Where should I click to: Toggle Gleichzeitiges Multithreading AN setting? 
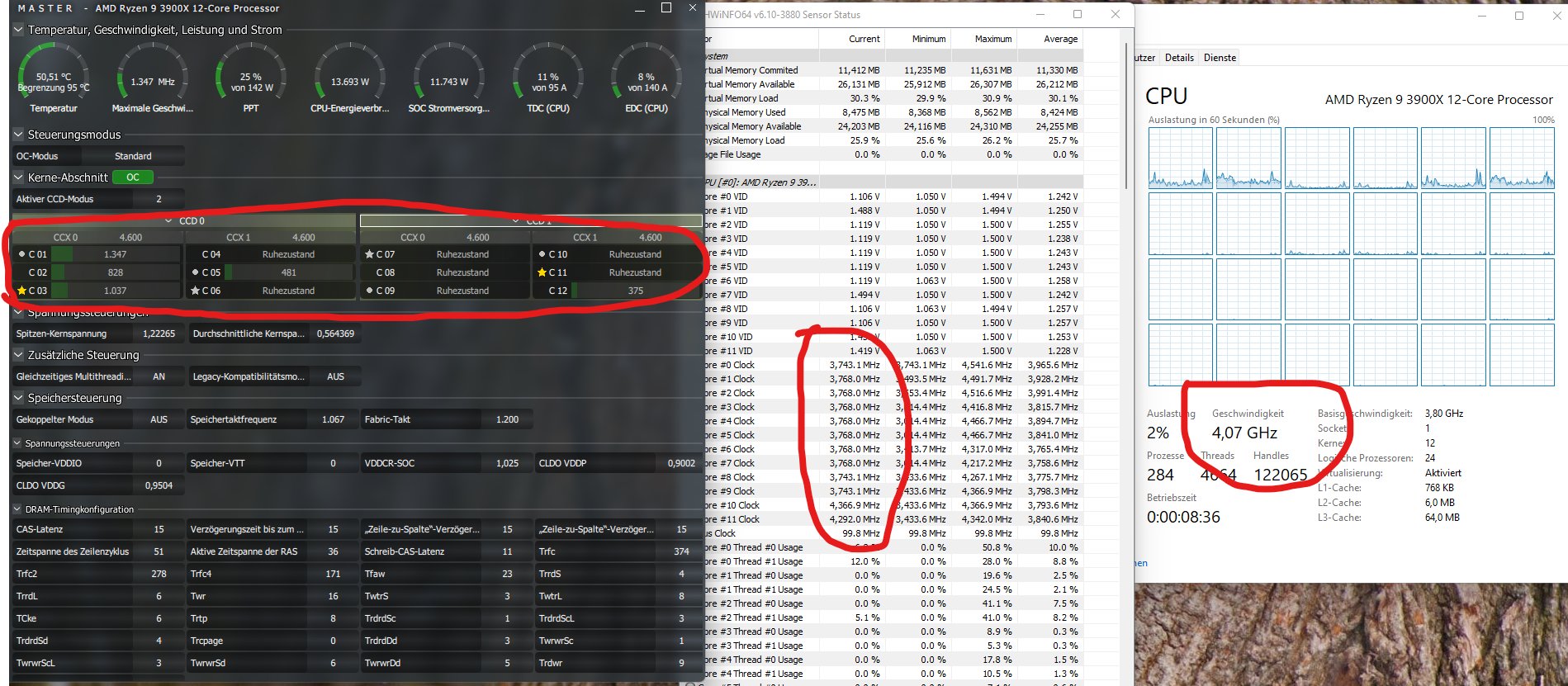tap(159, 376)
